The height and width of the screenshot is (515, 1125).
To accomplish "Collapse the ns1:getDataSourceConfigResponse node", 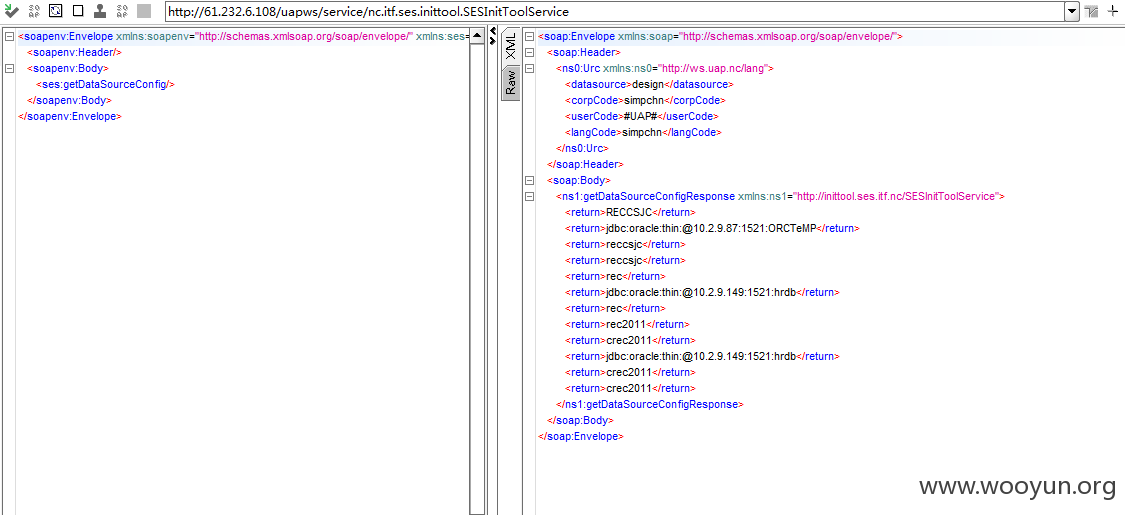I will (x=529, y=197).
